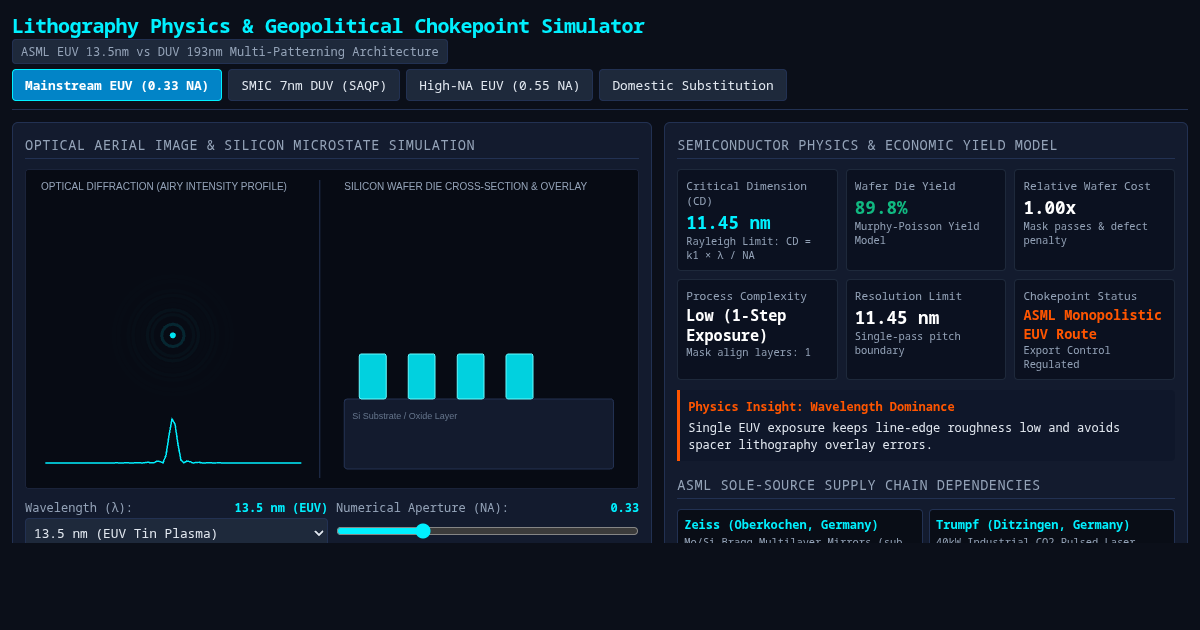Click the Resolution Limit 11.45 nm value

897,318
